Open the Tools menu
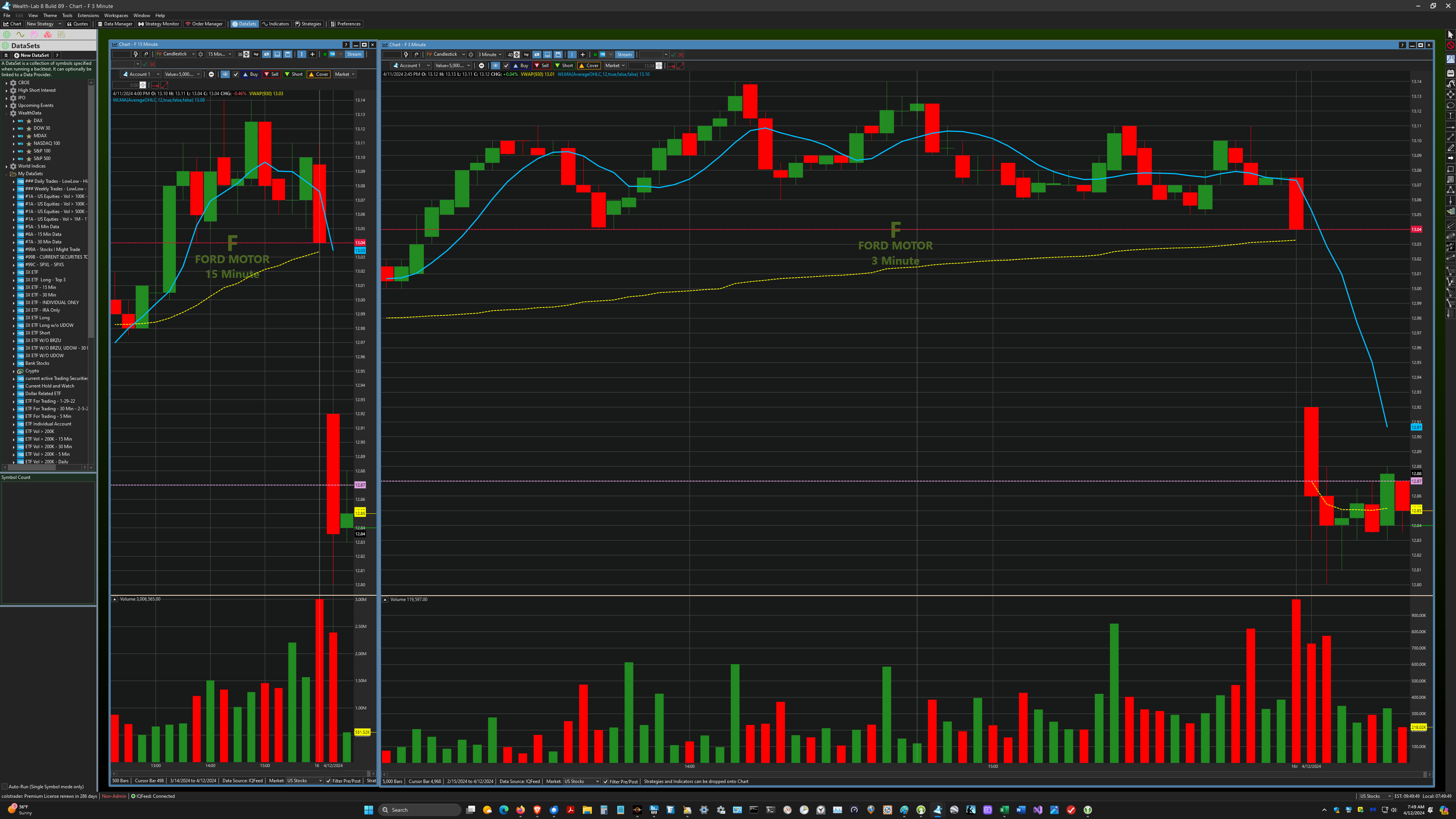 (x=67, y=15)
